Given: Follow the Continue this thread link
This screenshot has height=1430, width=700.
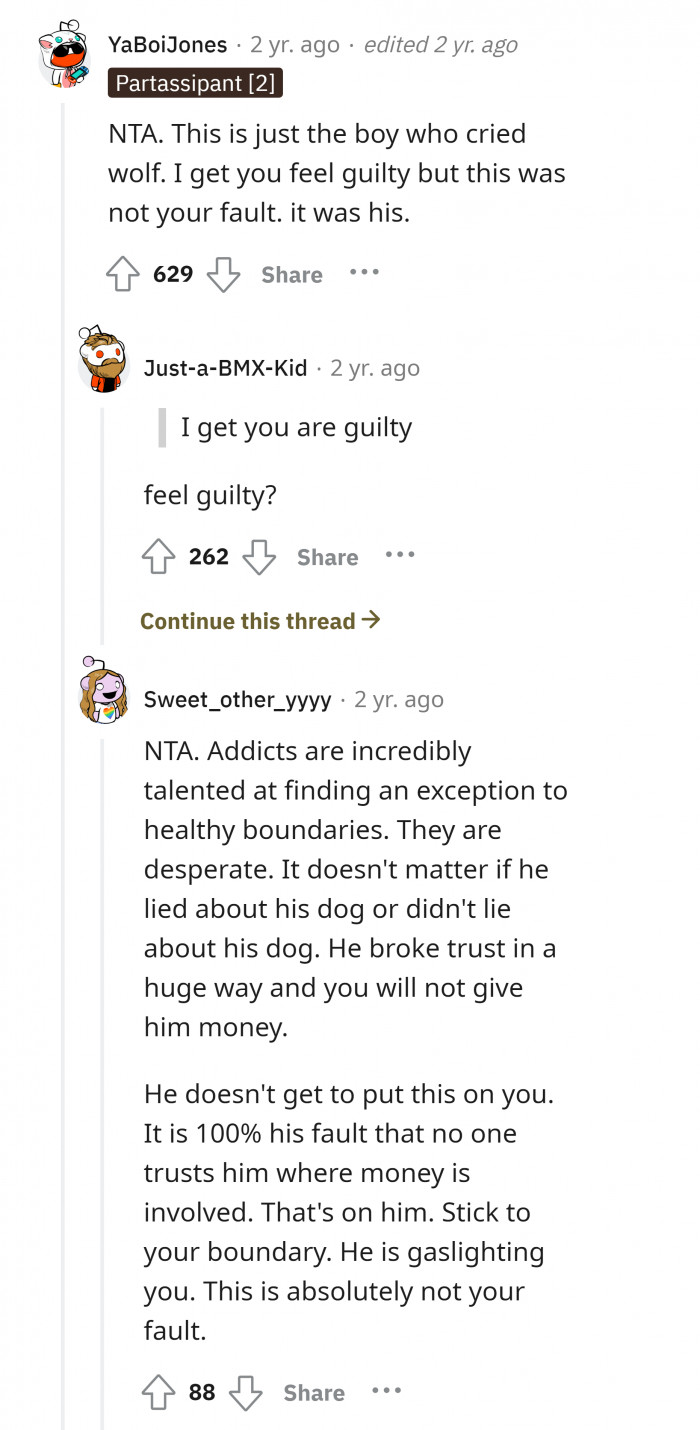Looking at the screenshot, I should click(258, 620).
